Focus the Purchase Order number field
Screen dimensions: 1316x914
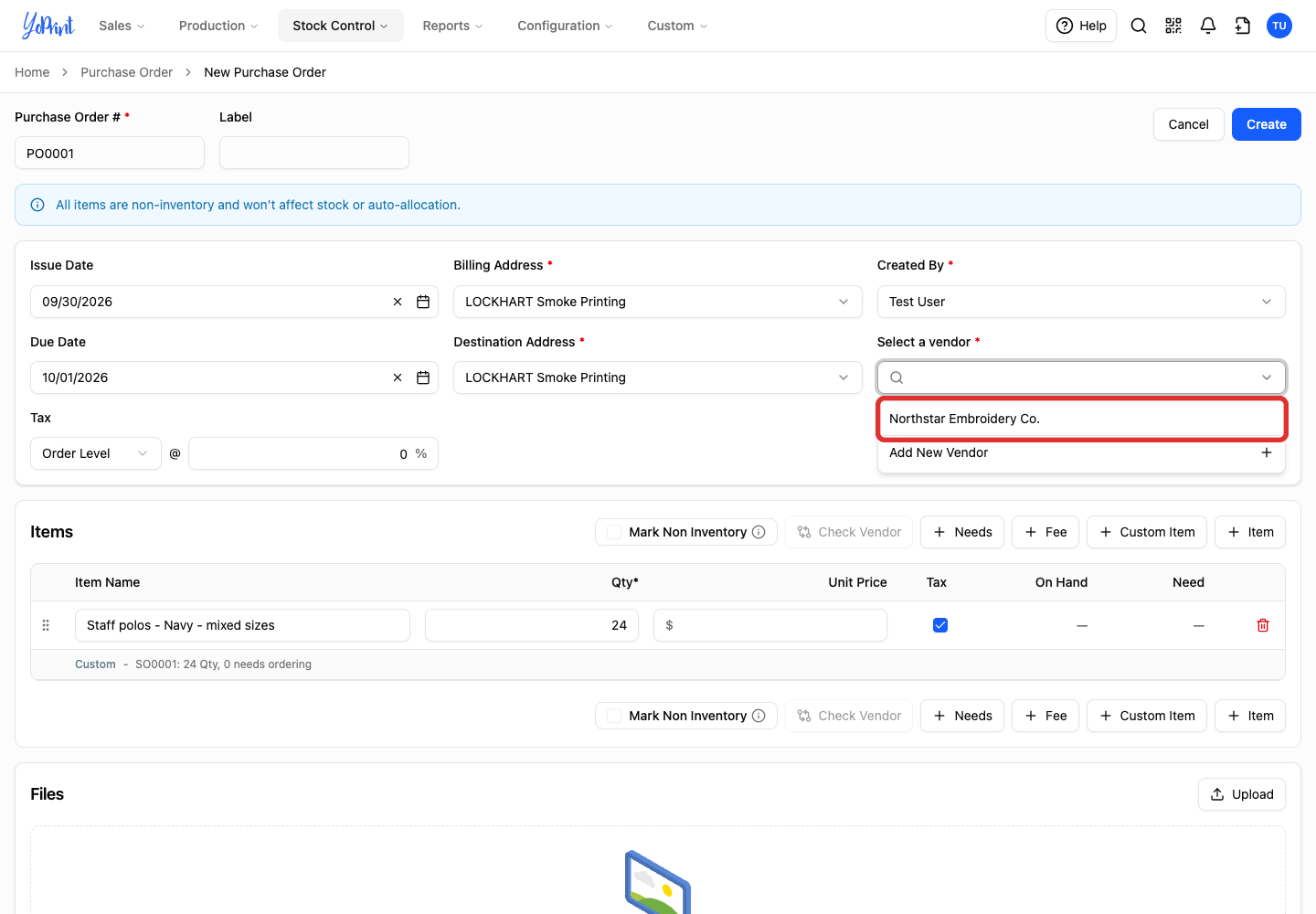(x=110, y=153)
